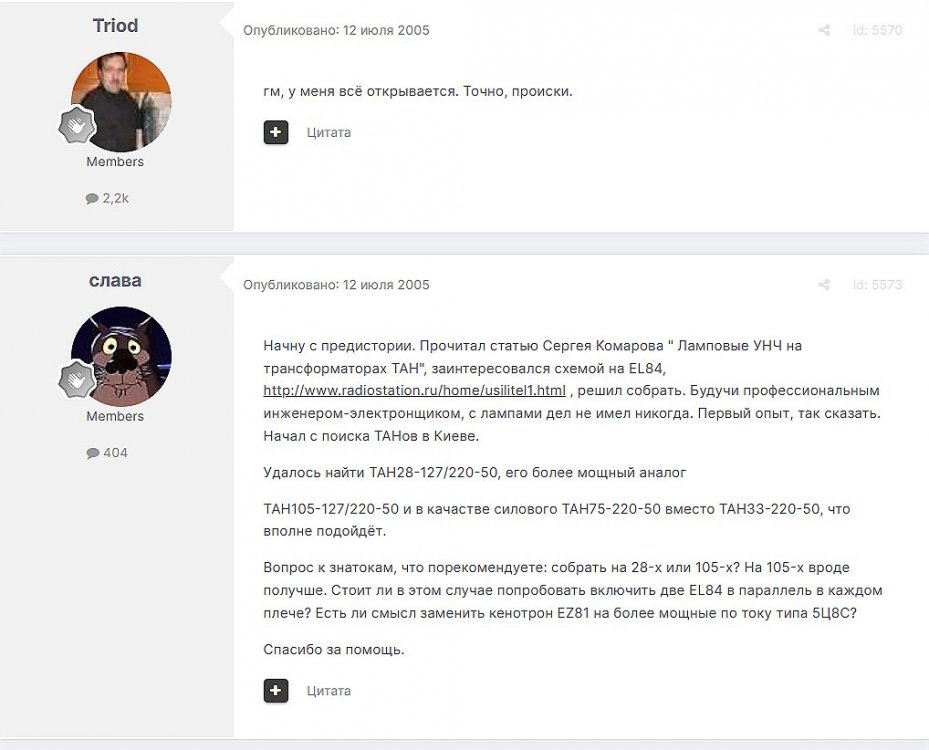Click the speech bubble icon beside 404
The image size is (929, 750).
[x=92, y=453]
